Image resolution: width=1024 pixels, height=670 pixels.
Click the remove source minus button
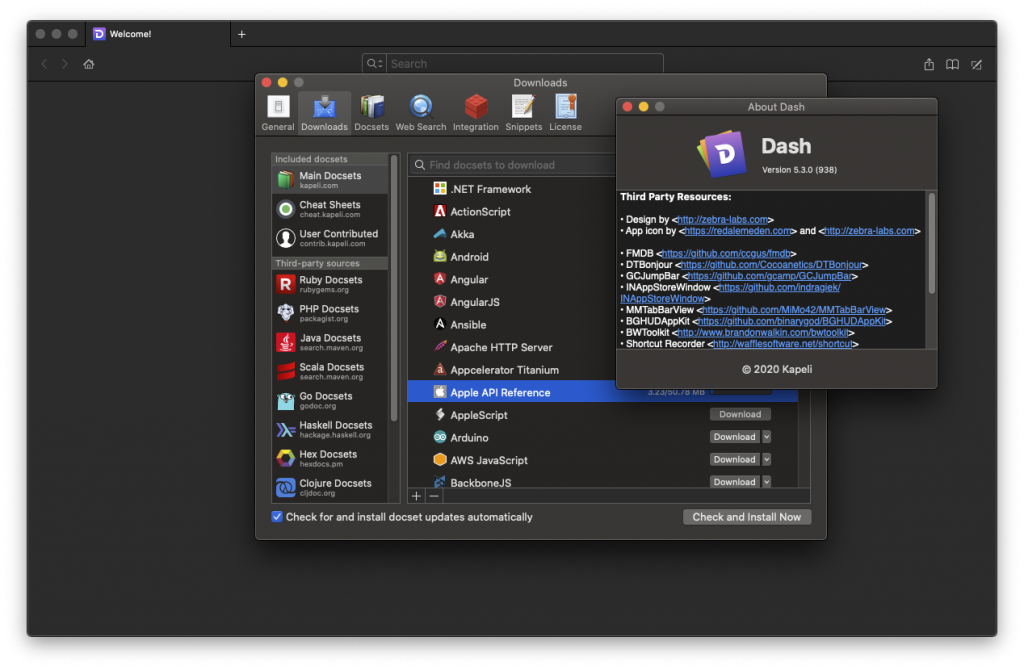coord(434,496)
